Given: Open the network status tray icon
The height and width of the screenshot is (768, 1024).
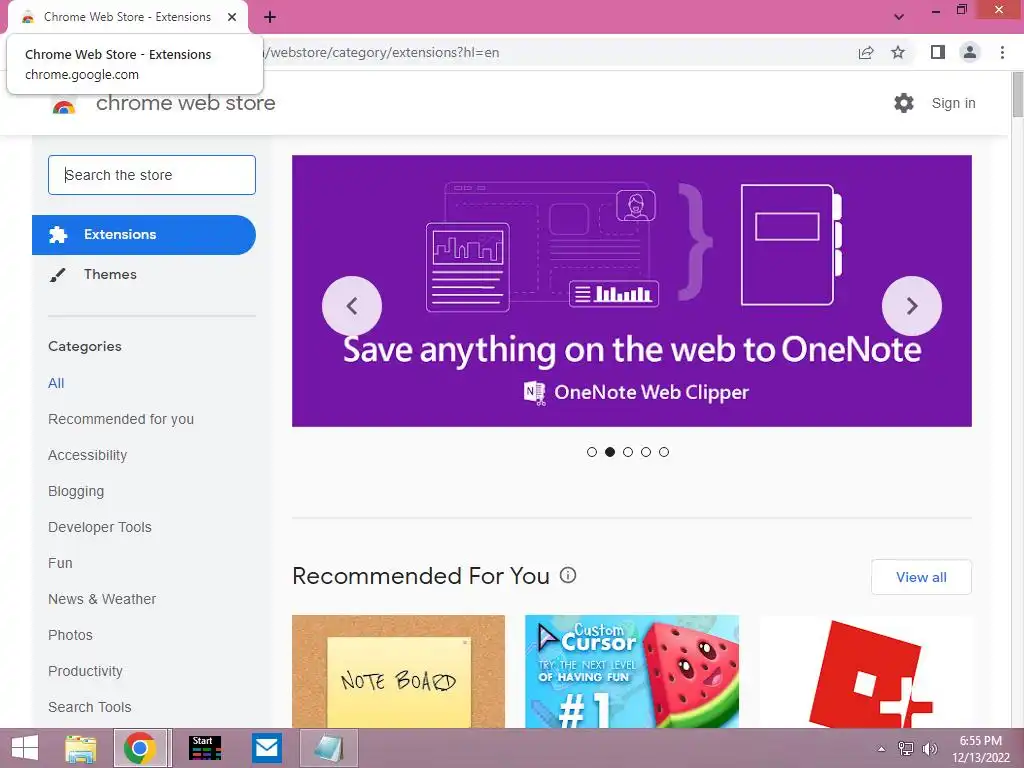Looking at the screenshot, I should point(906,749).
